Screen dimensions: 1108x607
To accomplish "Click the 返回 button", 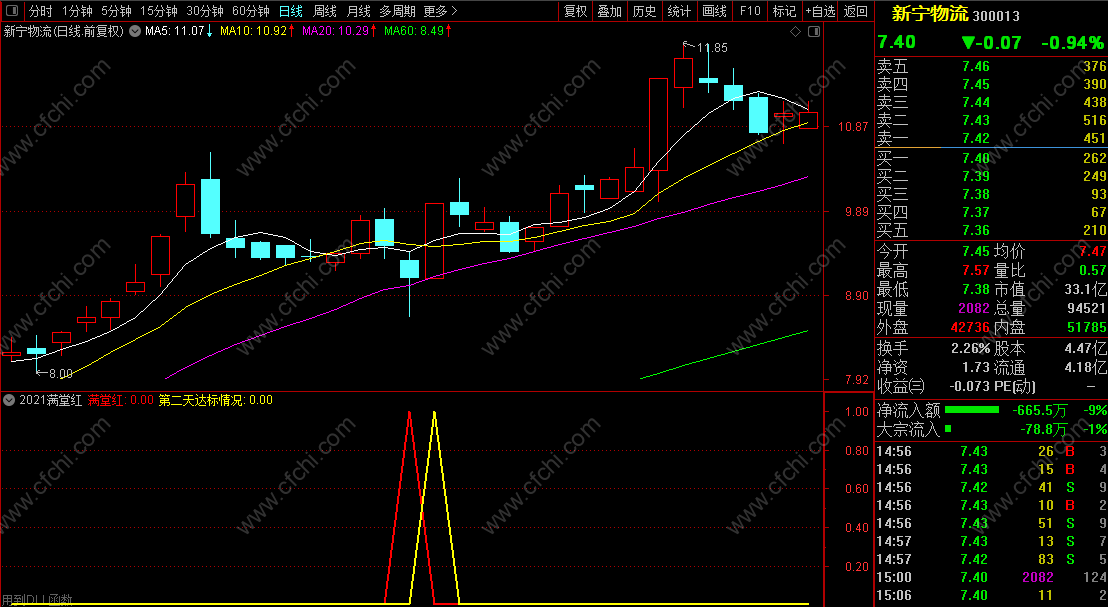I will (x=856, y=11).
